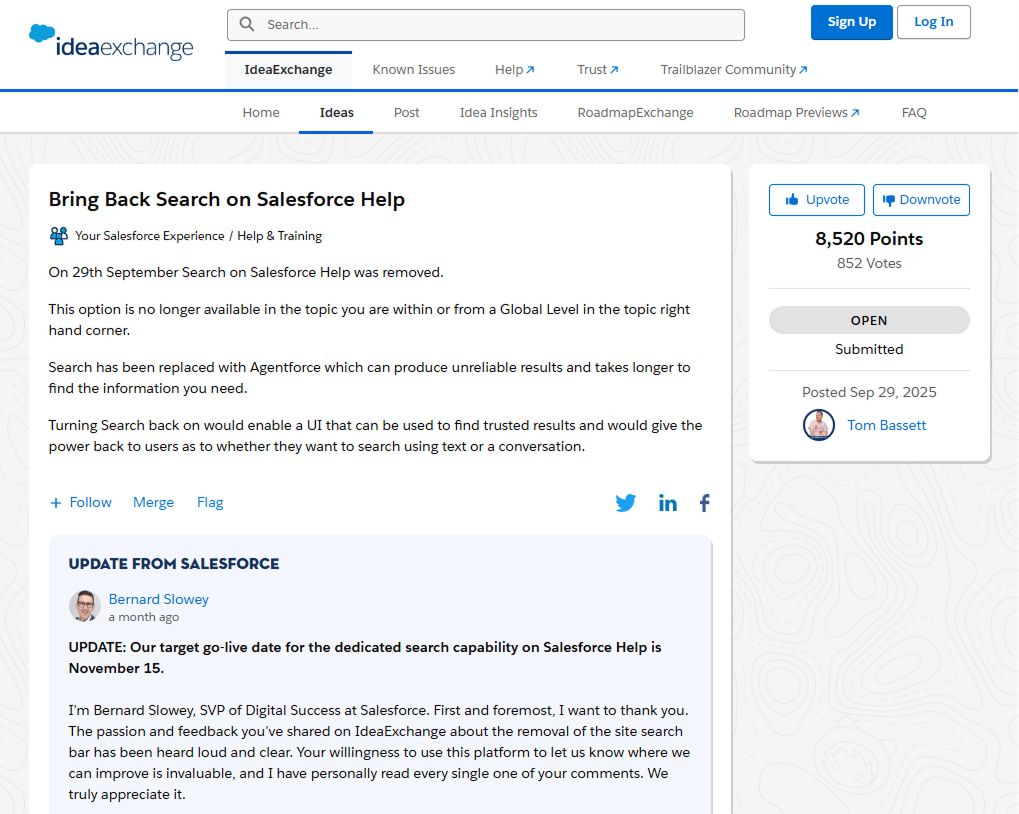Click inside the Search input field

tap(490, 23)
